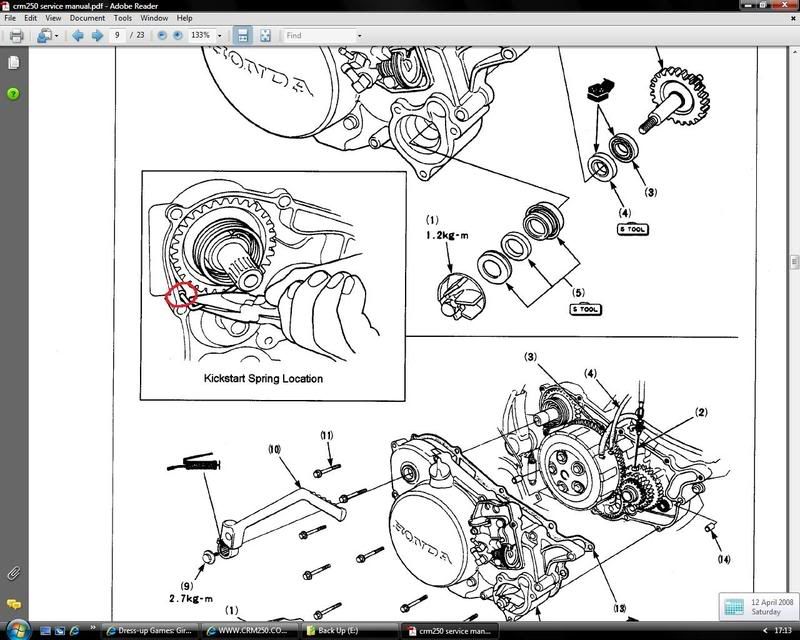Open the Windows Start menu

coord(18,630)
